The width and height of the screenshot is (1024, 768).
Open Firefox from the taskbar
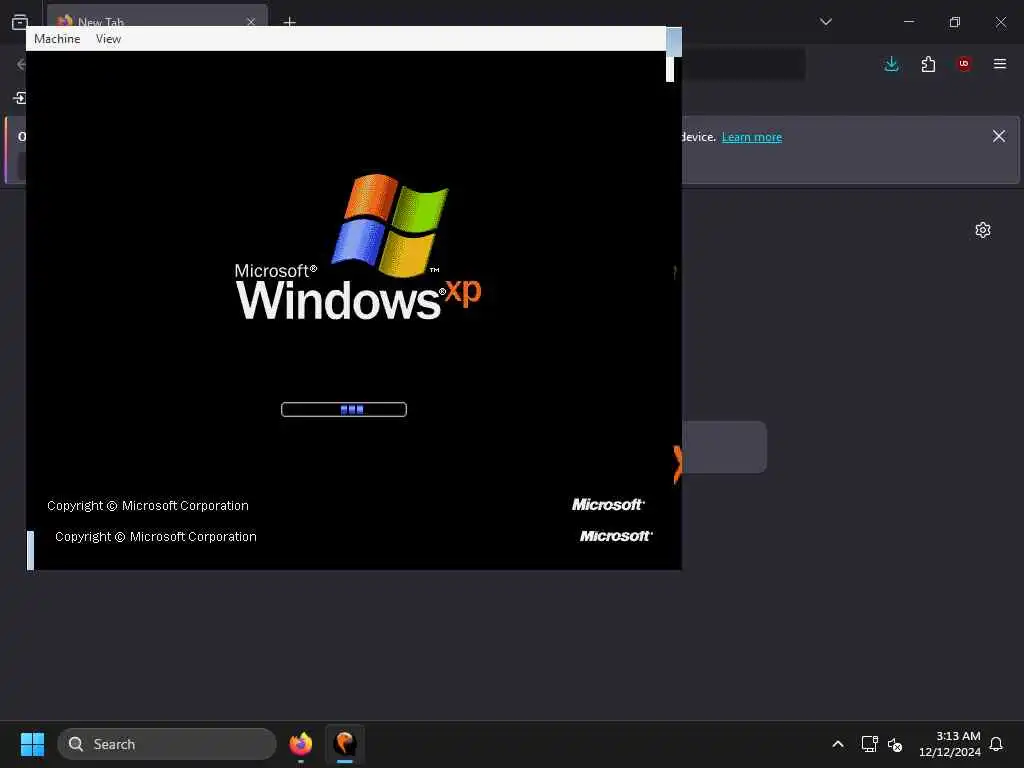tap(300, 744)
